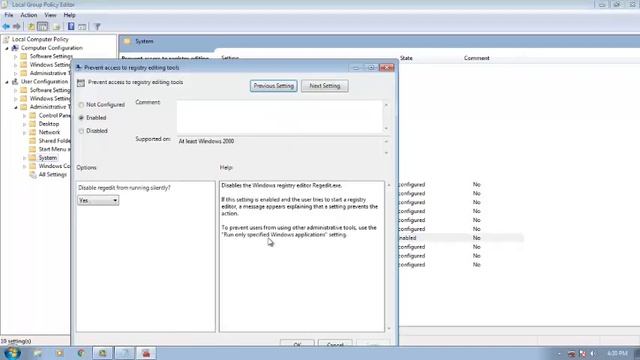Open the Windows Start orb
Viewport: 640px width, 360px height.
pyautogui.click(x=12, y=353)
